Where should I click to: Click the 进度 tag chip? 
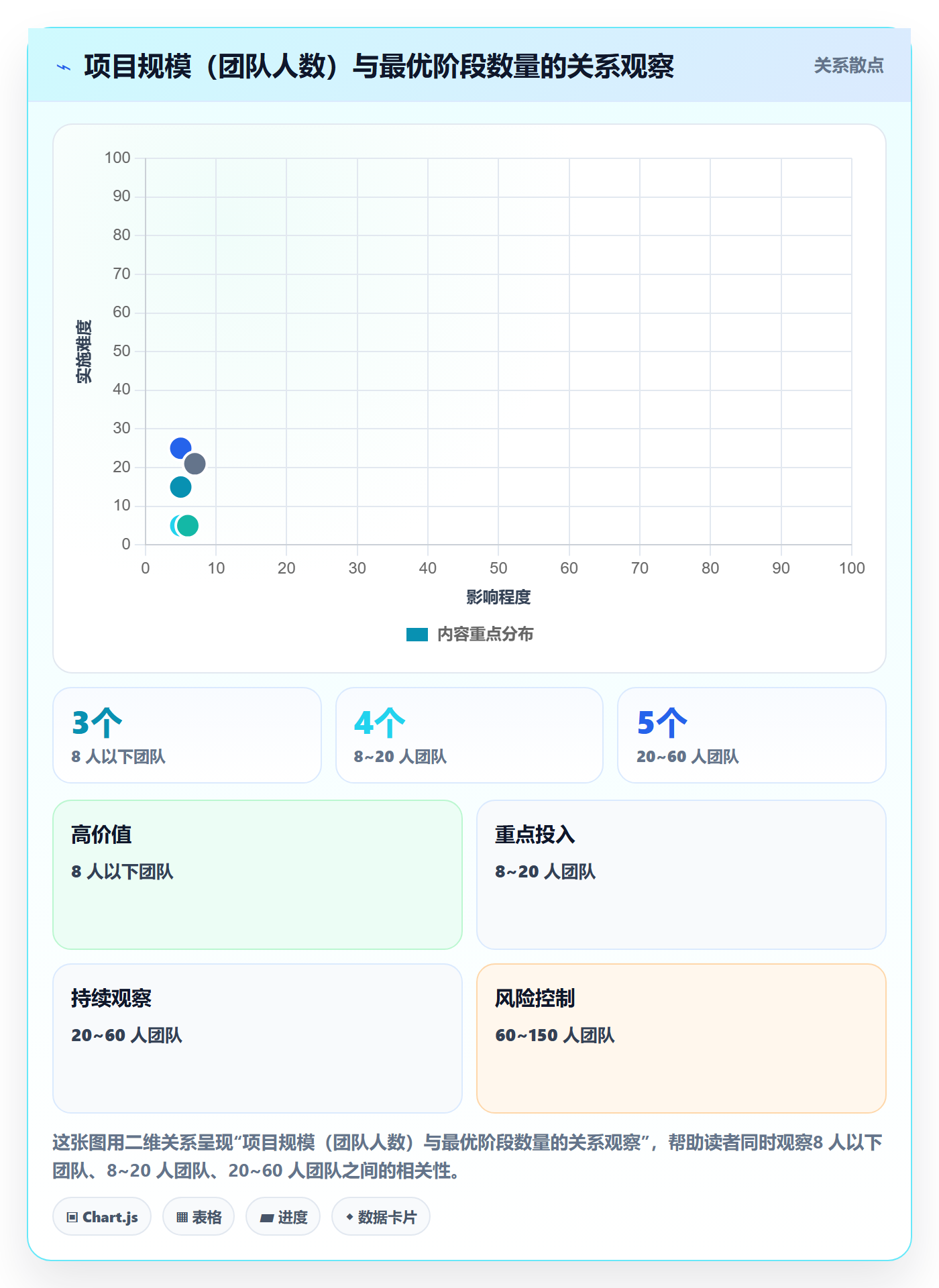pyautogui.click(x=283, y=1217)
